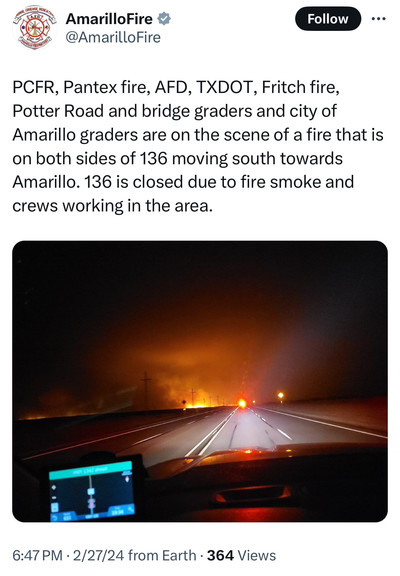The image size is (400, 576).
Task: Open the AmarilloFire display name link
Action: click(x=109, y=19)
